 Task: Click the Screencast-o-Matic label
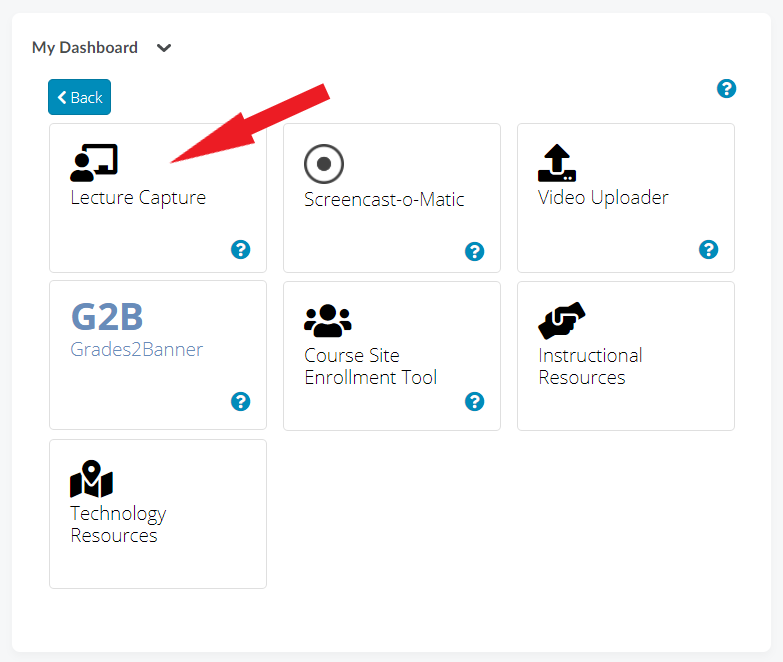(384, 200)
